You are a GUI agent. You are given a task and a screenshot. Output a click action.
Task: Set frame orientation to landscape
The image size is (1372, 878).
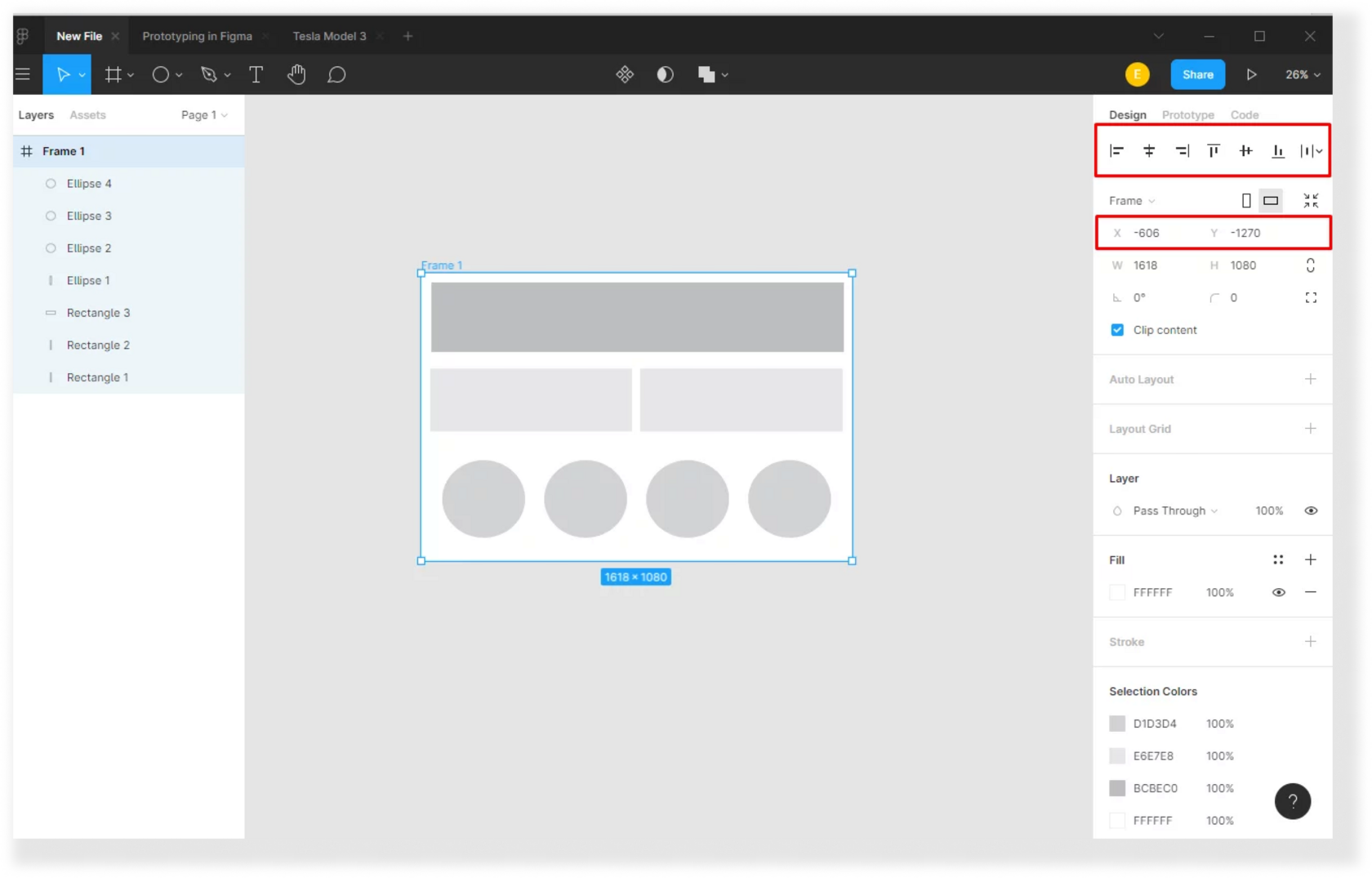[x=1271, y=200]
